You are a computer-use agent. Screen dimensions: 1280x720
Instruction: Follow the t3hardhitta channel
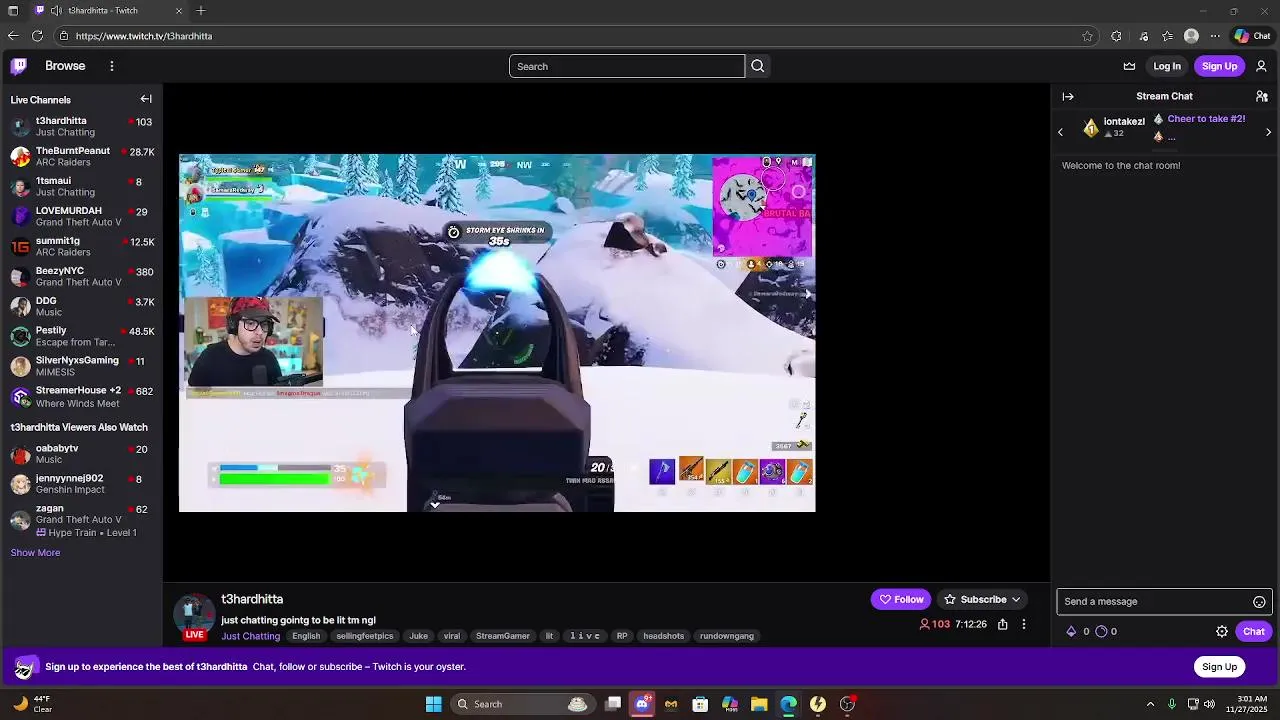(901, 599)
